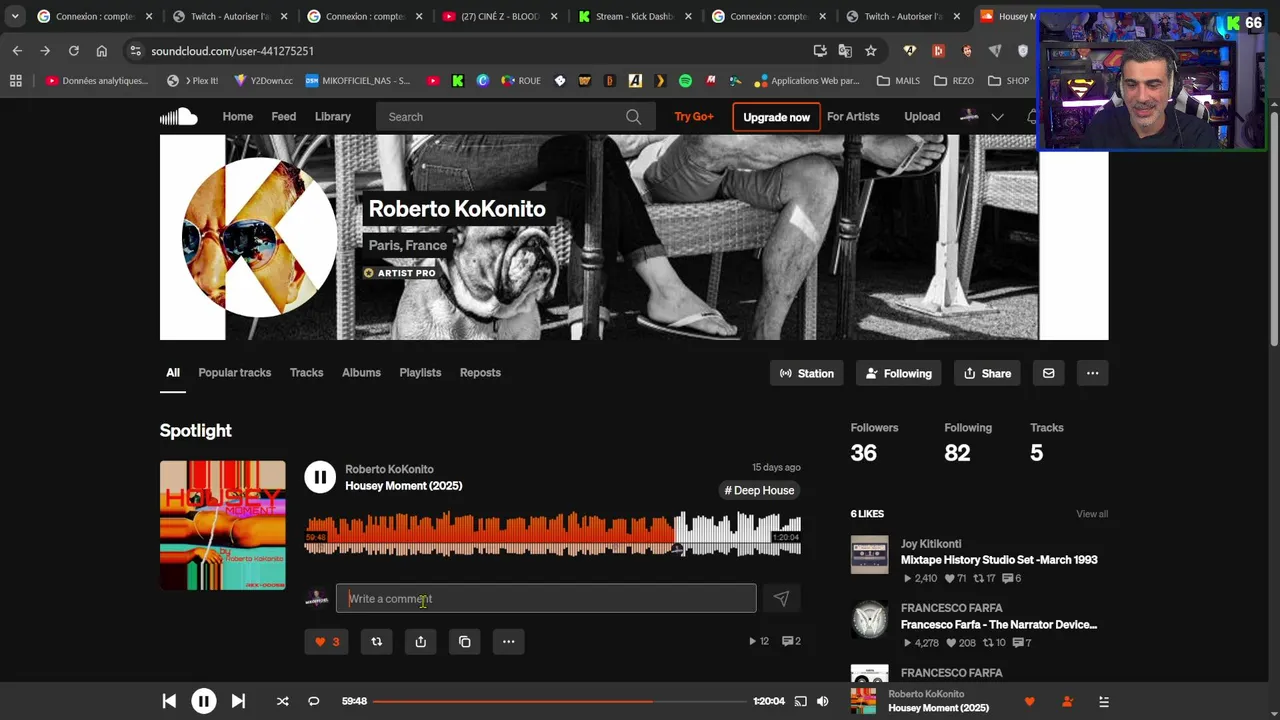Open the browser tab list dropdown
This screenshot has height=720, width=1280.
(x=14, y=16)
